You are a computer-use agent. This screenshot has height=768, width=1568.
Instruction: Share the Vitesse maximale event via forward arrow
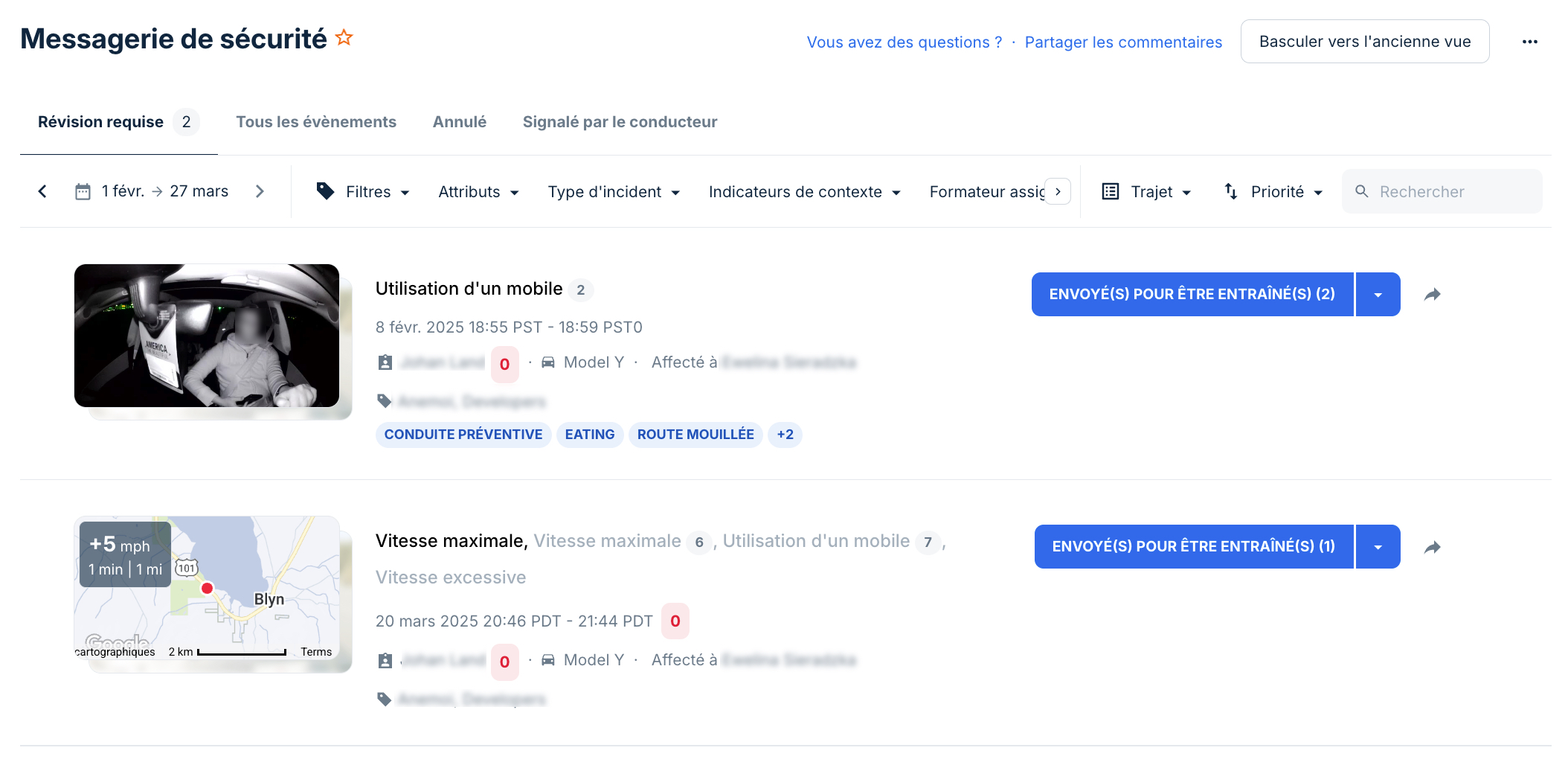coord(1432,547)
